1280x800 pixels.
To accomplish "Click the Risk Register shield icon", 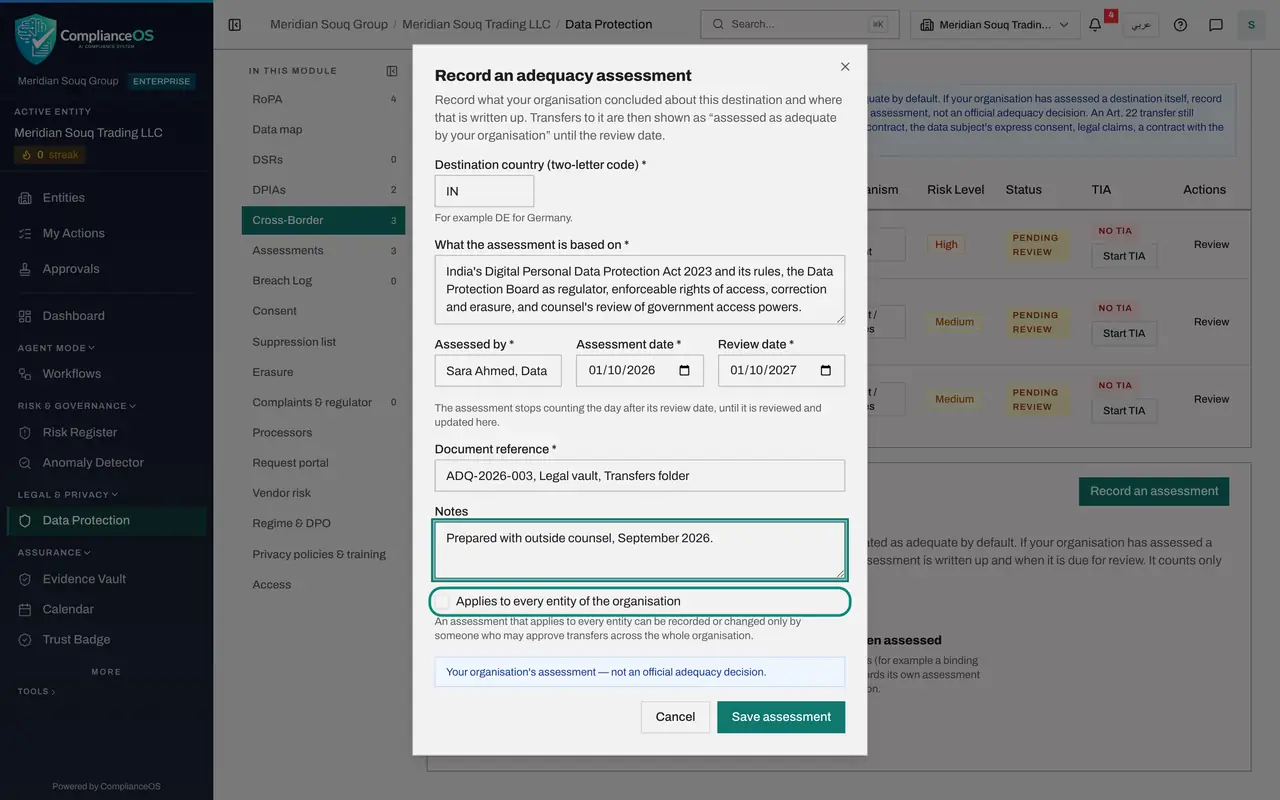I will point(25,433).
